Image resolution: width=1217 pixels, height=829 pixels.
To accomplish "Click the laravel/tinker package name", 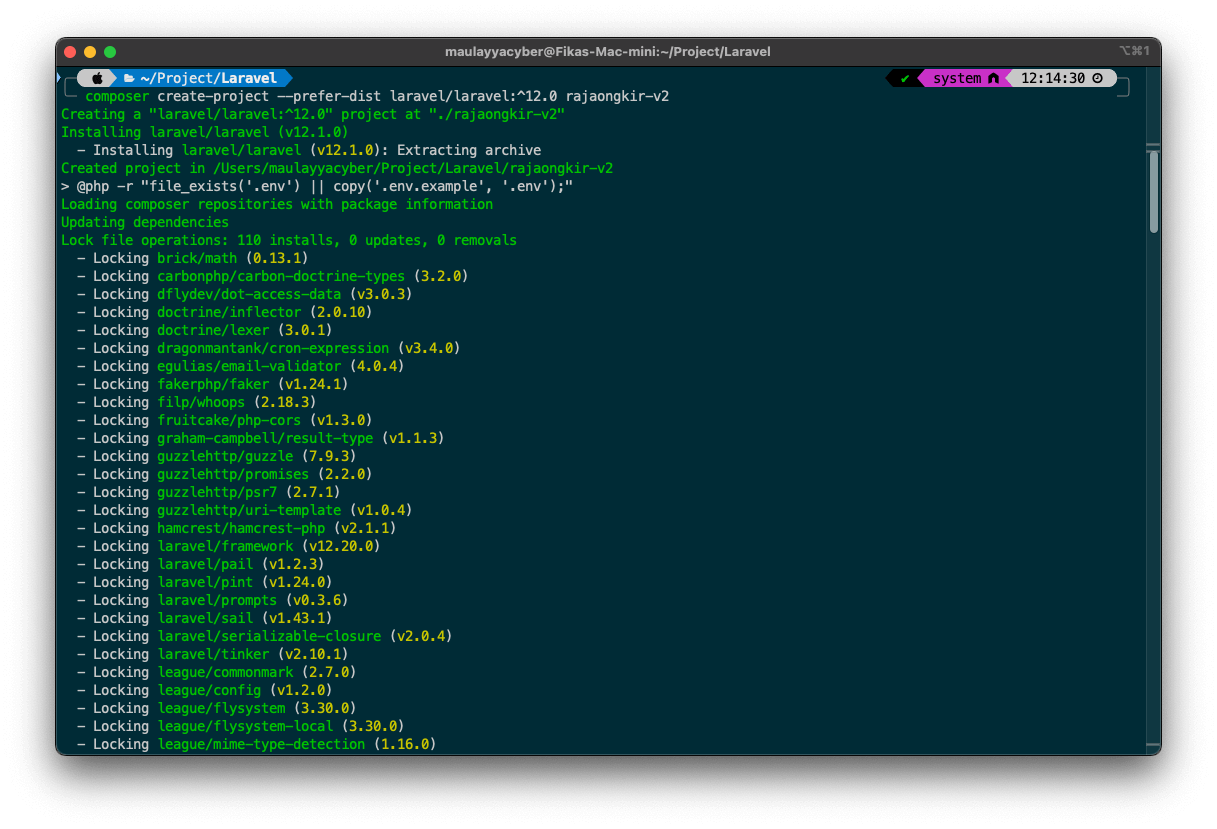I will point(213,654).
